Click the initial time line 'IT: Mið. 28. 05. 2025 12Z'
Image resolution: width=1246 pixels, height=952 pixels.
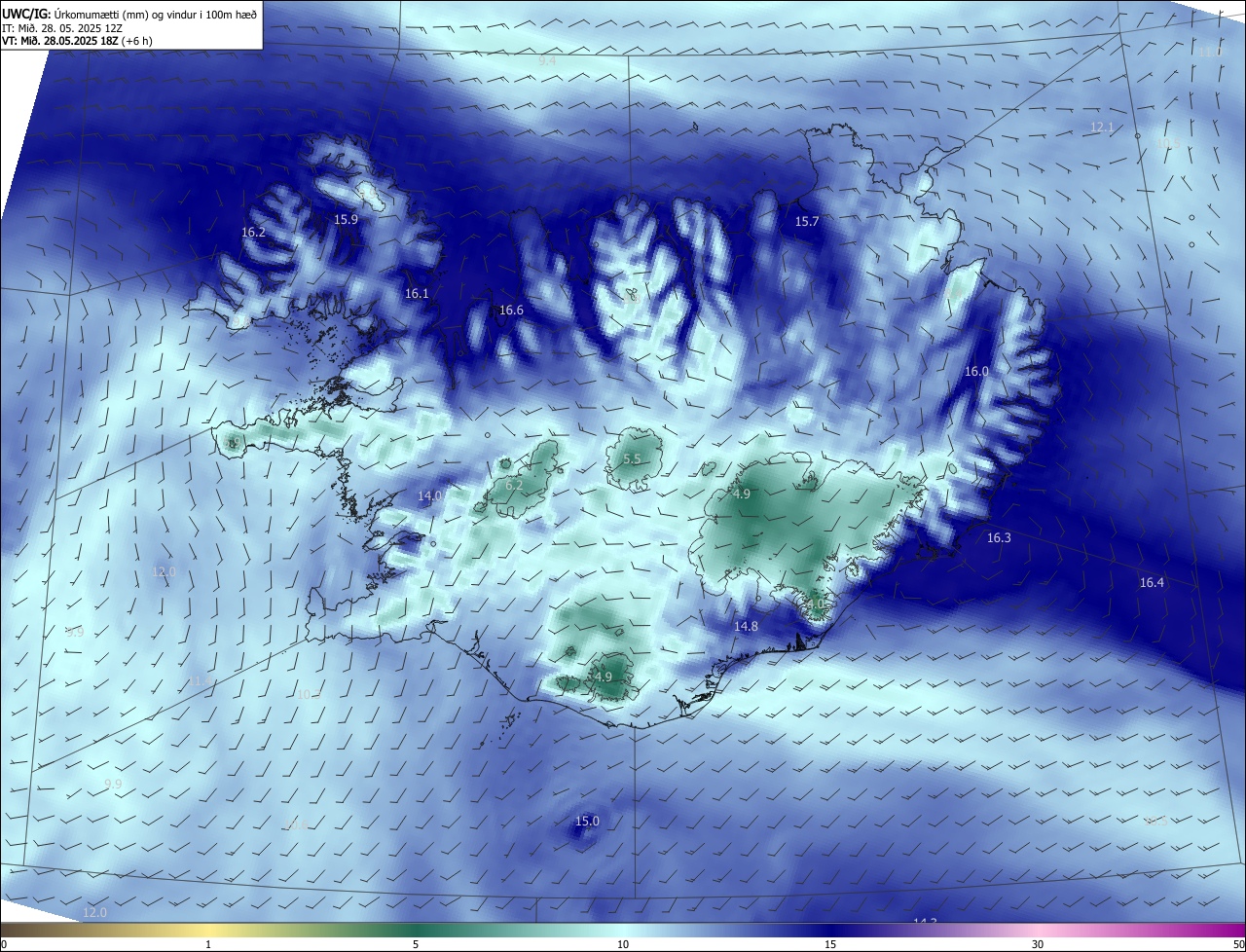pyautogui.click(x=64, y=28)
